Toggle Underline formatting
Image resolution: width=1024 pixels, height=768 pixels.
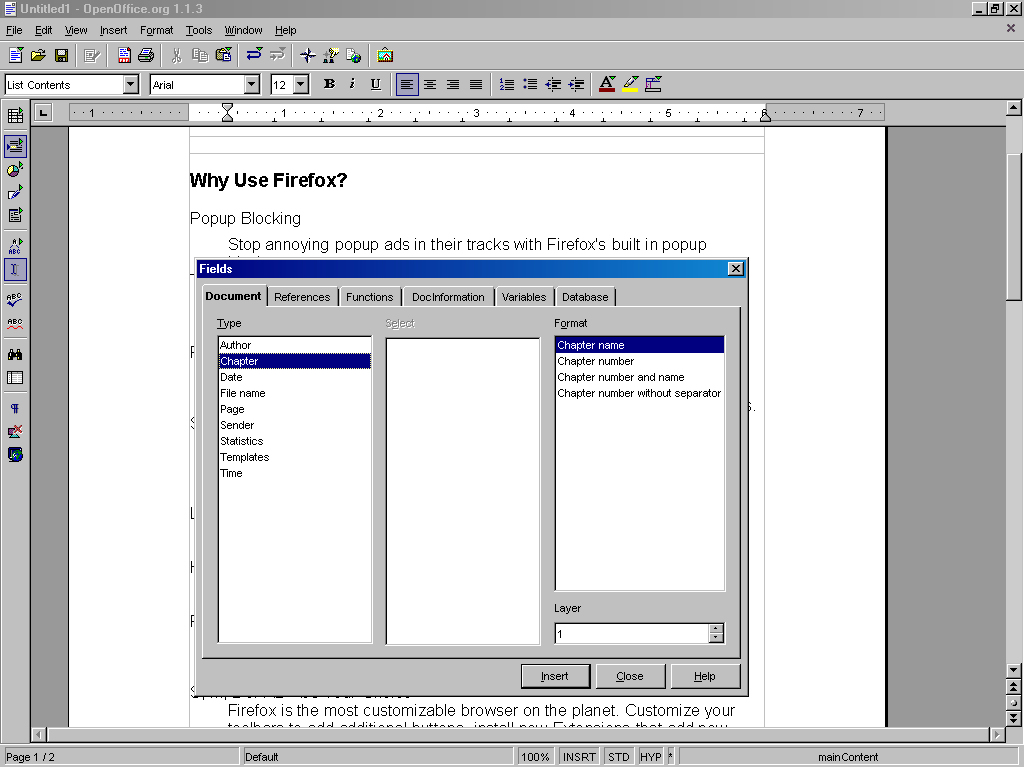(x=376, y=85)
